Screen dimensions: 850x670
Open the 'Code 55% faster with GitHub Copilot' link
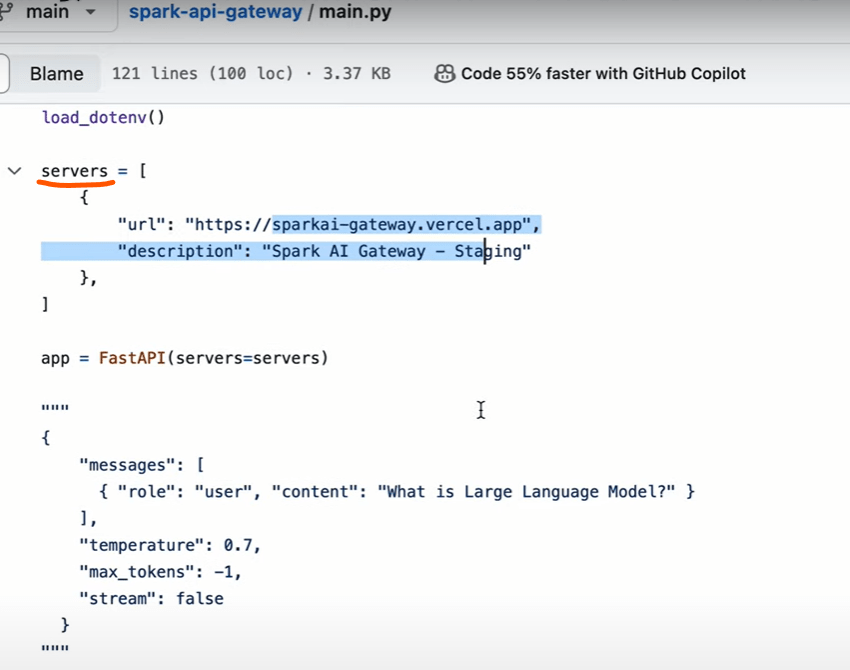(603, 73)
